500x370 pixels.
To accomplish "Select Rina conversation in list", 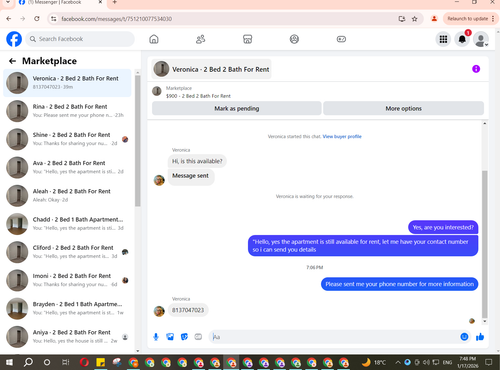I will pos(67,111).
